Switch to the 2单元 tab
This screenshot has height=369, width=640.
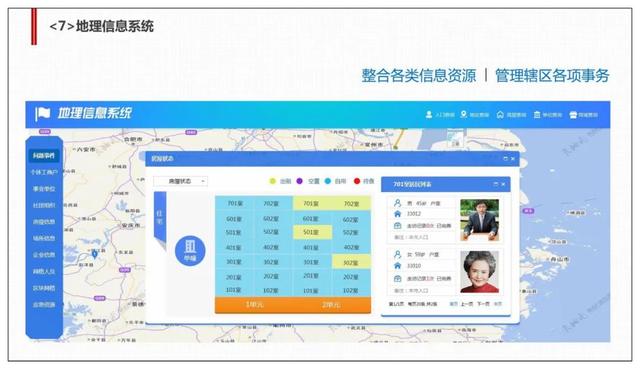click(x=331, y=305)
